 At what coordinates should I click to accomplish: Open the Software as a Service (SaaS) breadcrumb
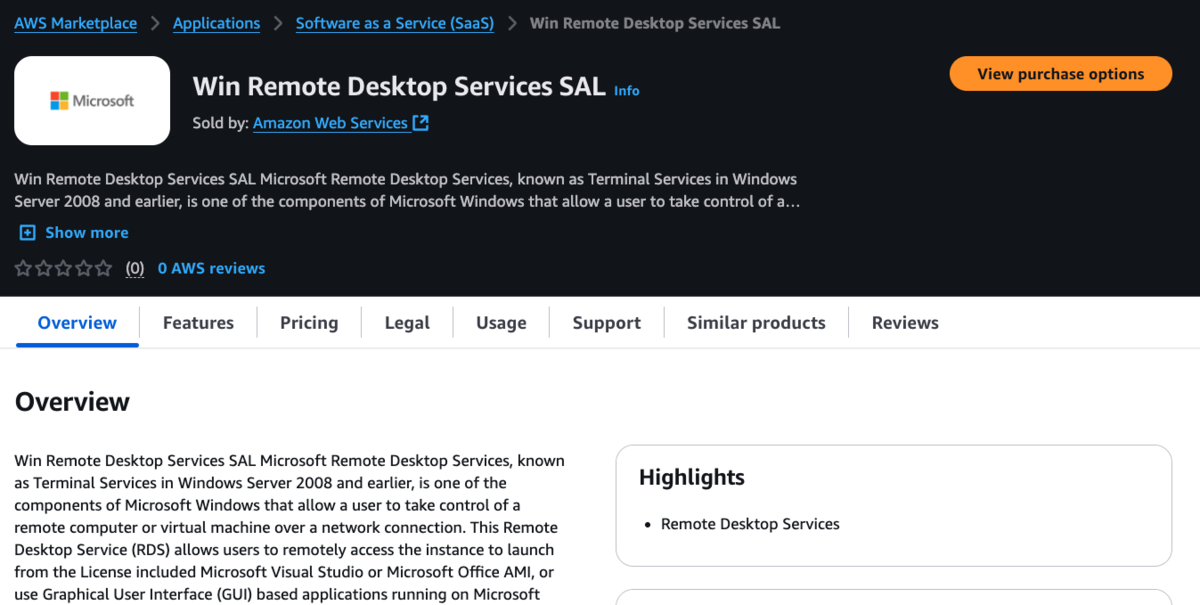coord(395,23)
